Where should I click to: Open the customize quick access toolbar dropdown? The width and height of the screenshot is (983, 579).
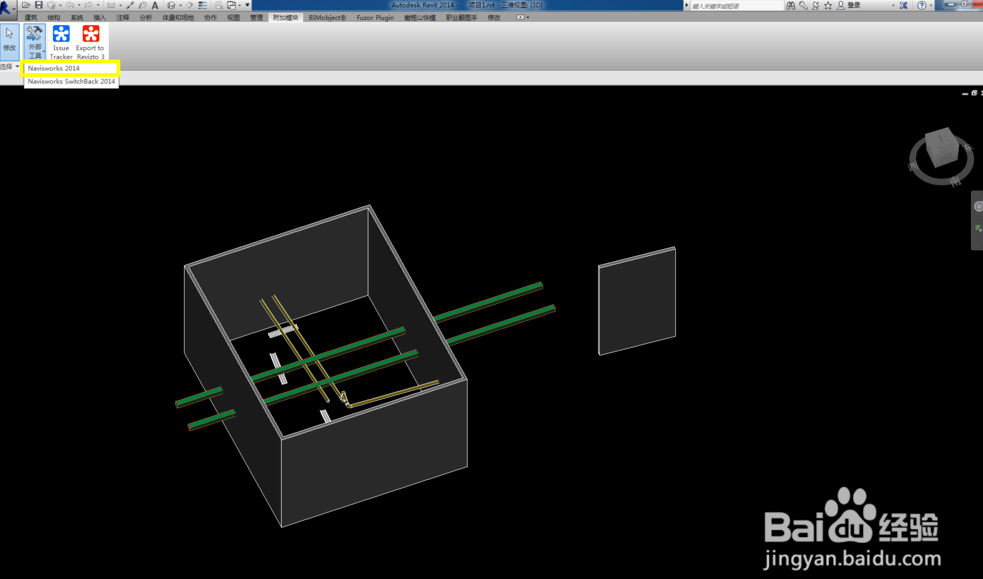click(247, 5)
